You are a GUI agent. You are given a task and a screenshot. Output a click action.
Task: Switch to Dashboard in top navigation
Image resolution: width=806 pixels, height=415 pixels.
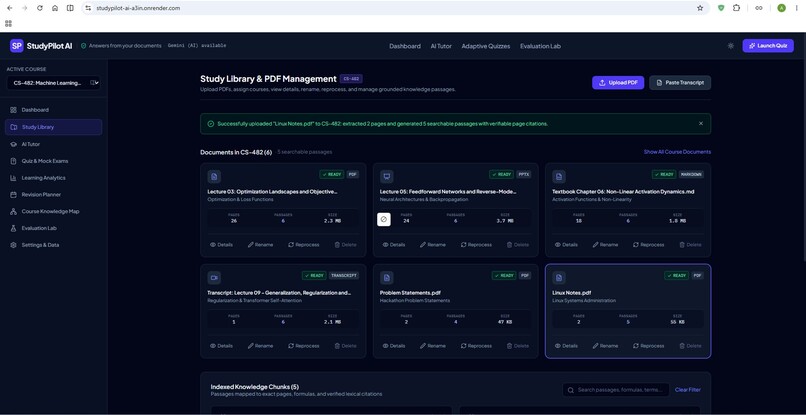point(405,46)
